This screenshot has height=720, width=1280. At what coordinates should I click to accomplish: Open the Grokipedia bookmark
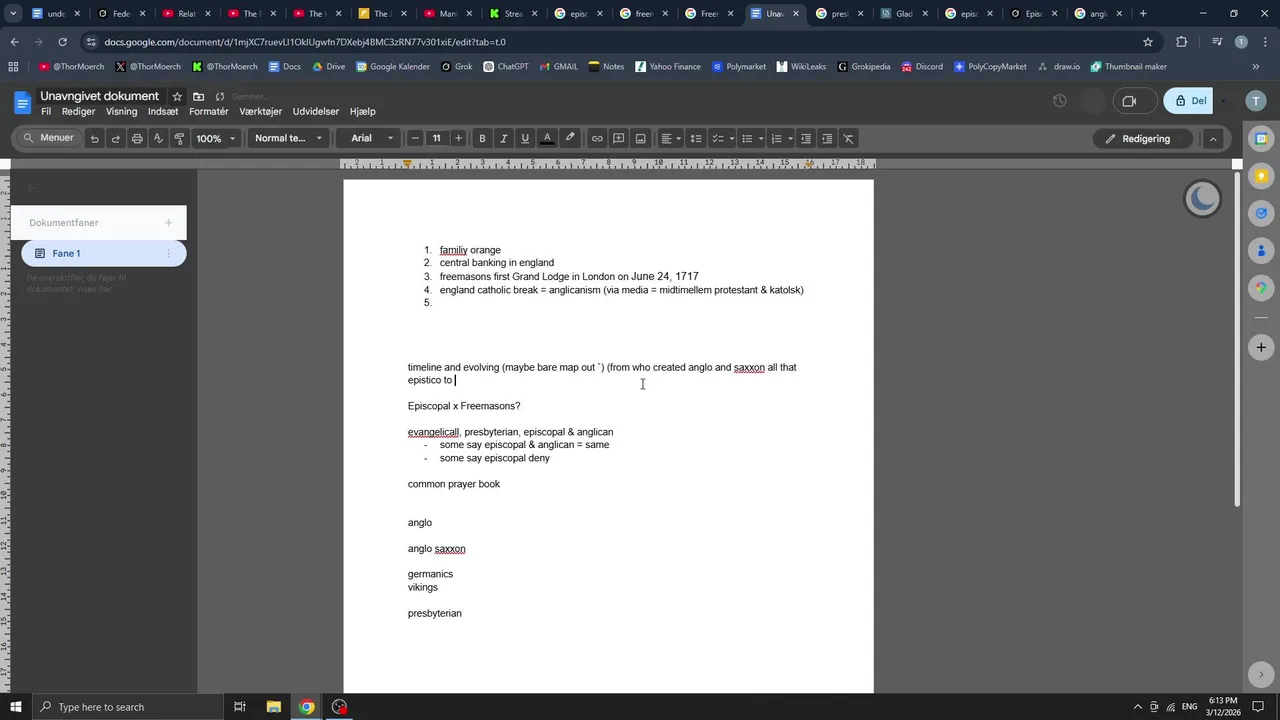coord(863,67)
